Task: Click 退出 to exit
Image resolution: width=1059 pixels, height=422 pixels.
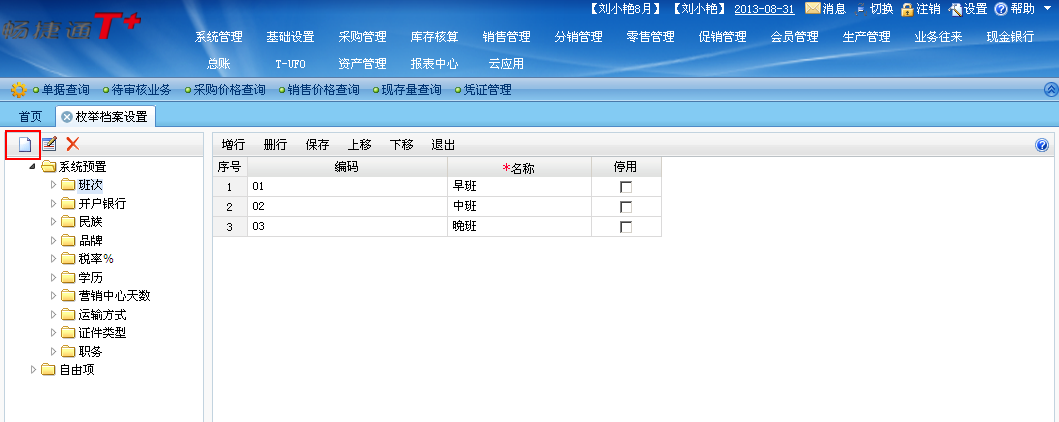Action: (x=443, y=144)
